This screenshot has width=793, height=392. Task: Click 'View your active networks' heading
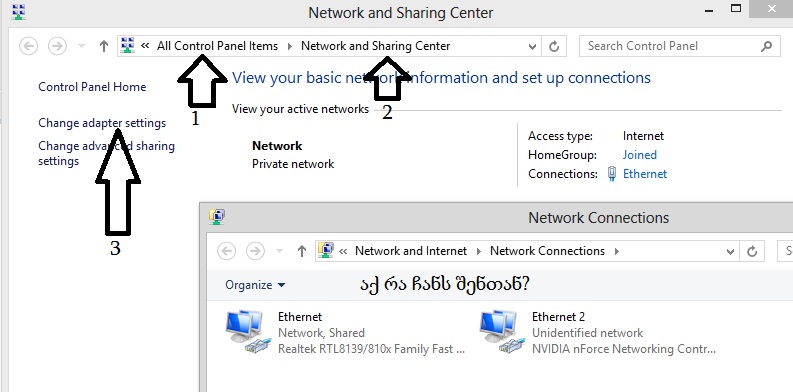coord(300,109)
